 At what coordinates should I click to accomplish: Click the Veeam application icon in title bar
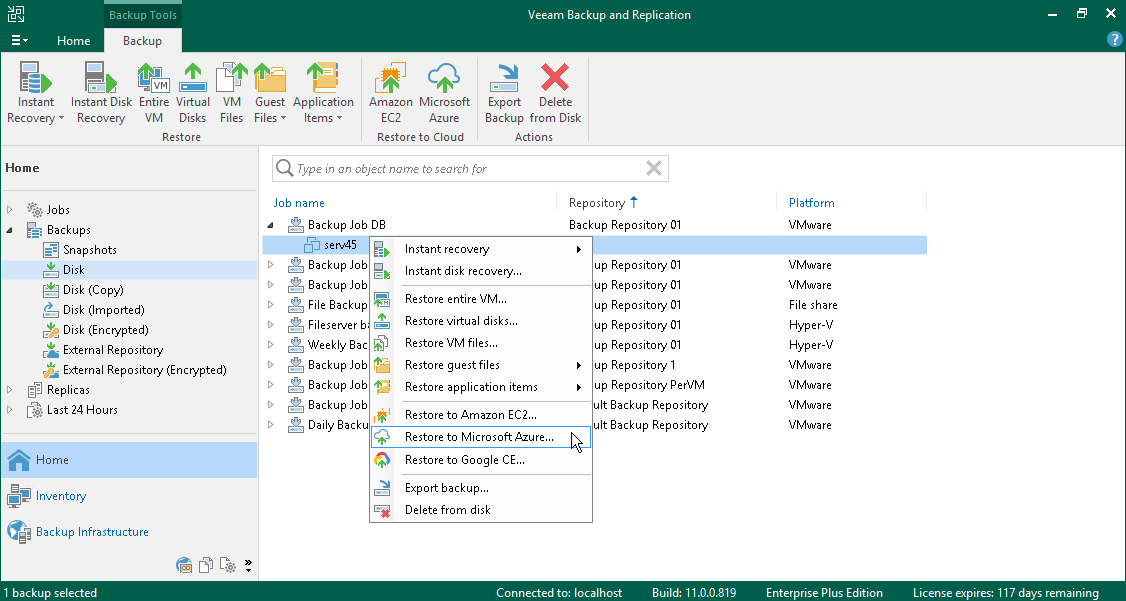coord(16,14)
